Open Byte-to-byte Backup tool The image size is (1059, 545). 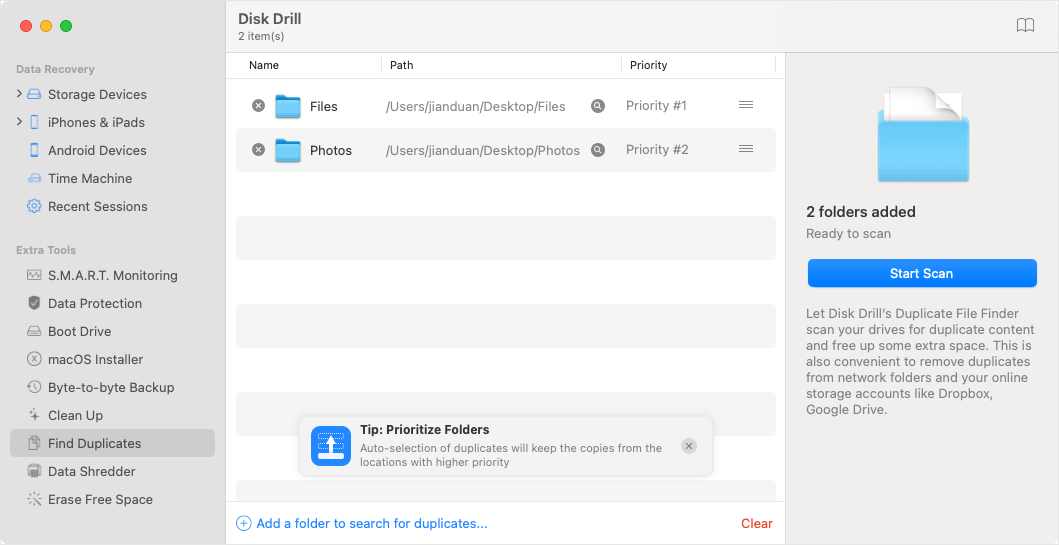pos(112,388)
